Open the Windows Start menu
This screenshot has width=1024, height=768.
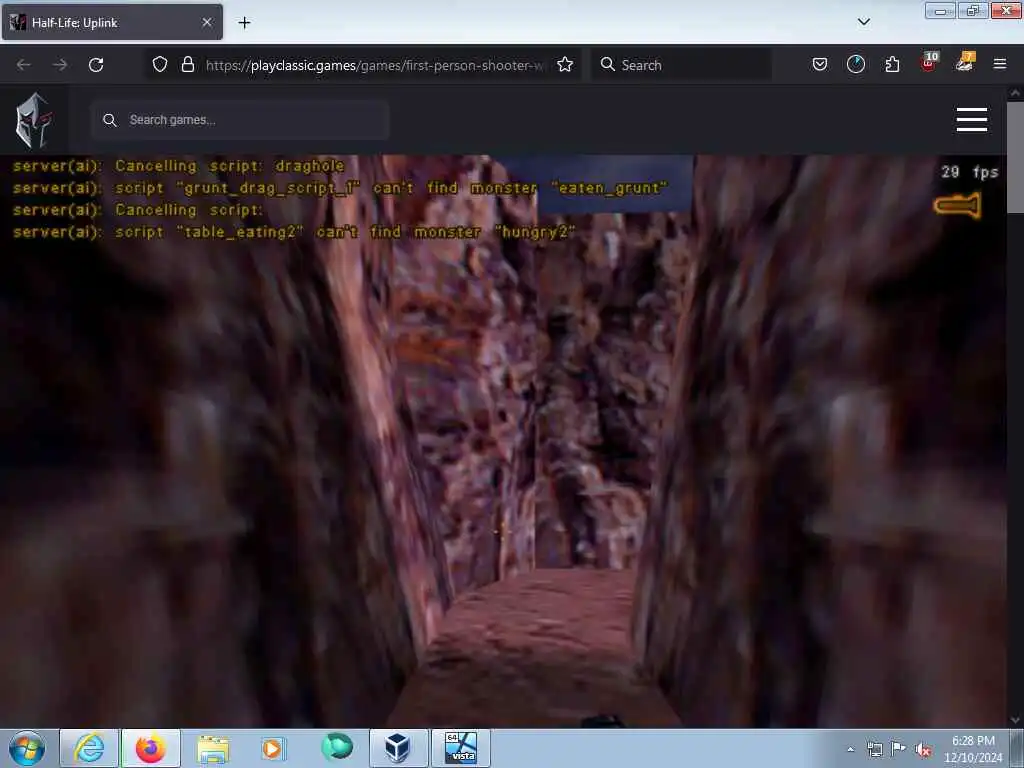27,748
